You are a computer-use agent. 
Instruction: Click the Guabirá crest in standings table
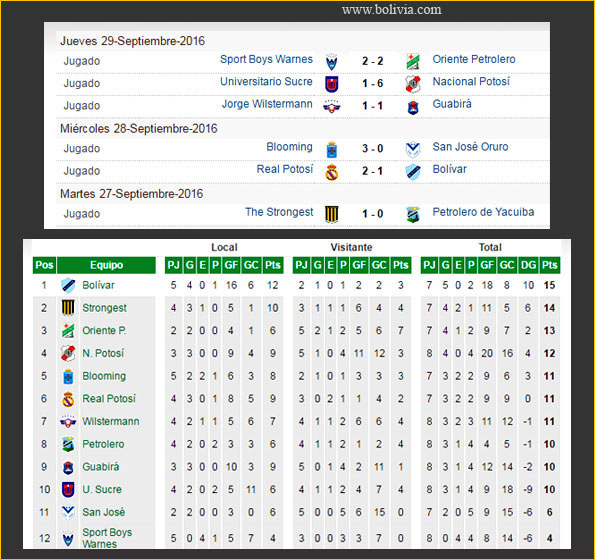(68, 467)
